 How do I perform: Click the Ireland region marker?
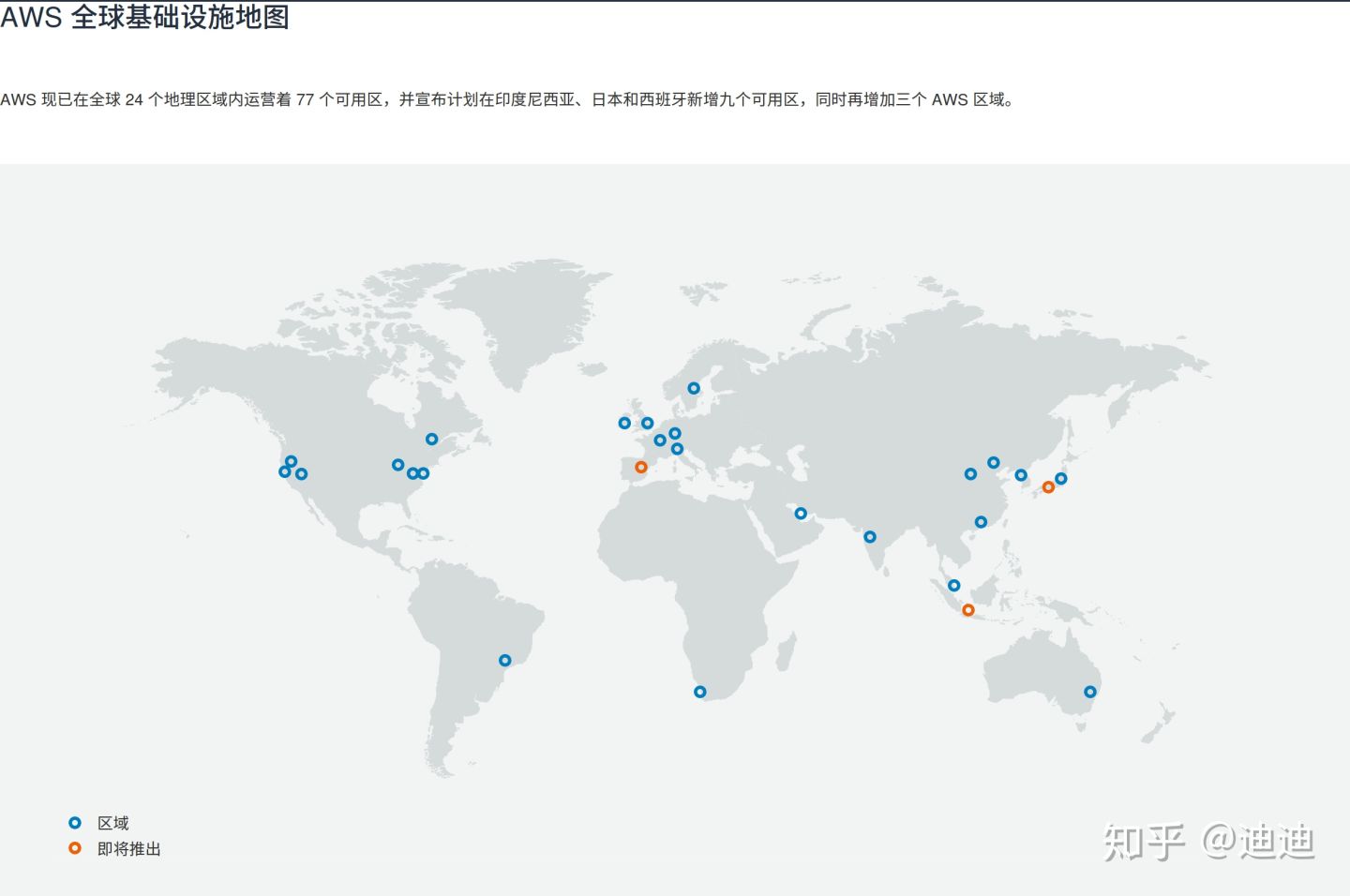pyautogui.click(x=624, y=424)
